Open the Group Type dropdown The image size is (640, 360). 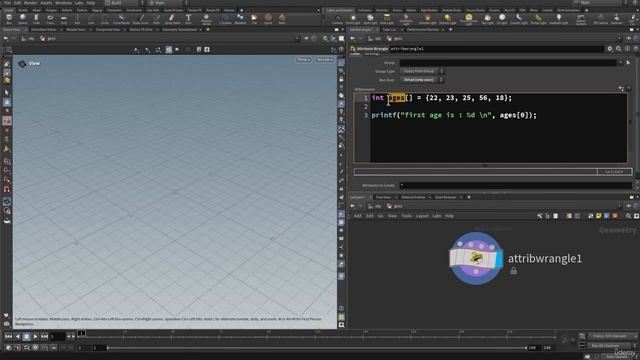[422, 71]
